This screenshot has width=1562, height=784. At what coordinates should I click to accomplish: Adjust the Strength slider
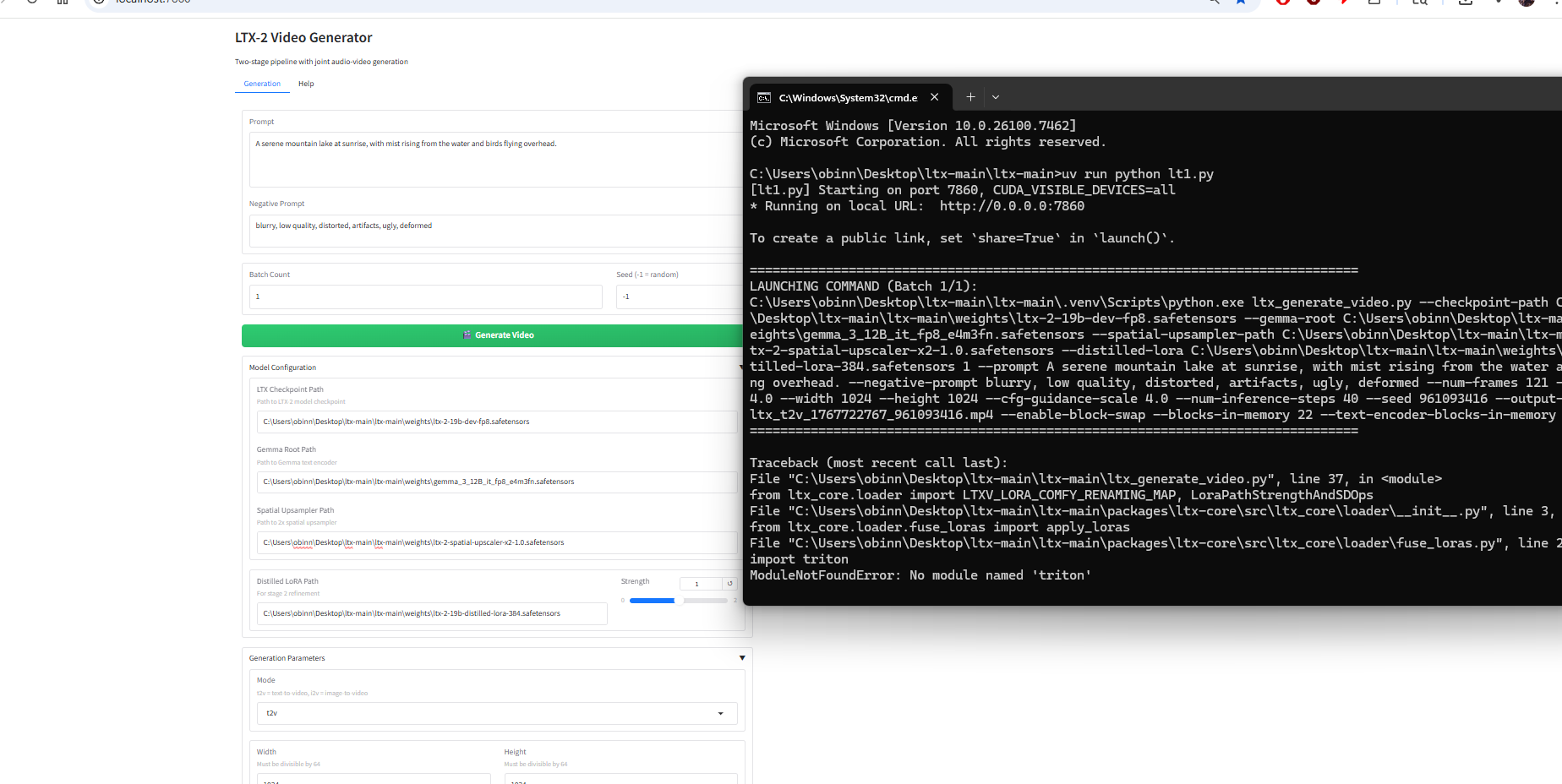click(x=679, y=601)
